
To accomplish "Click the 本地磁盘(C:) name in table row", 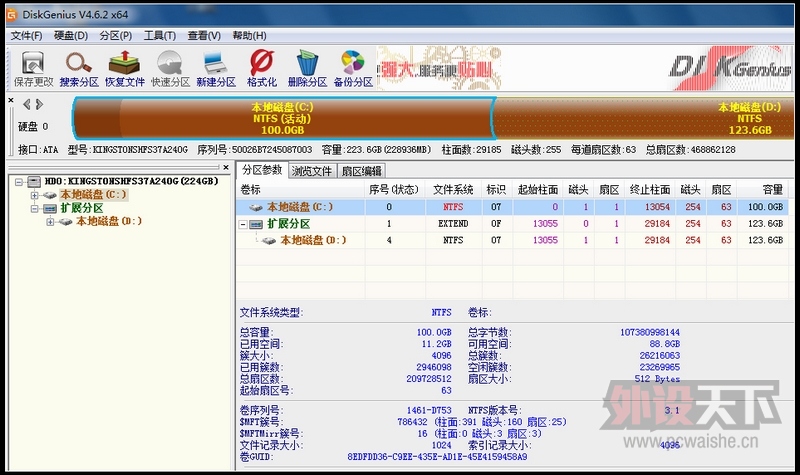I will (x=300, y=207).
